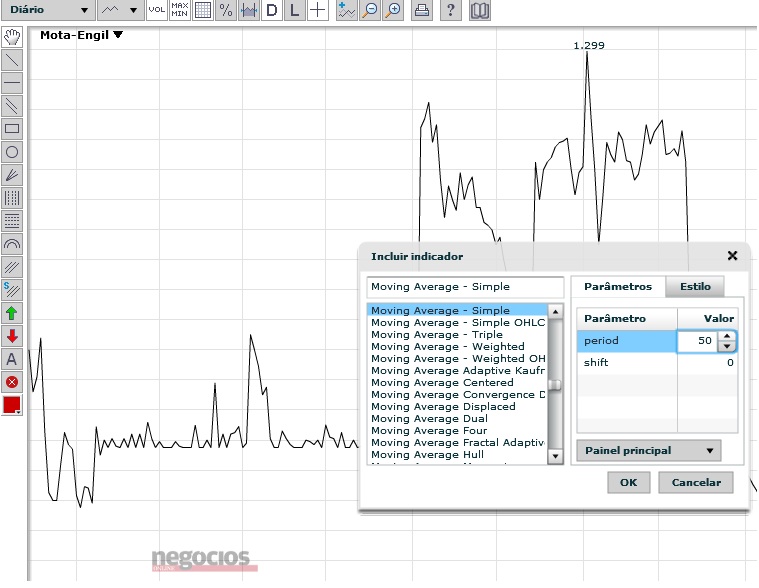Place a green up arrow marker
Screen dimensions: 759x588
pyautogui.click(x=12, y=313)
